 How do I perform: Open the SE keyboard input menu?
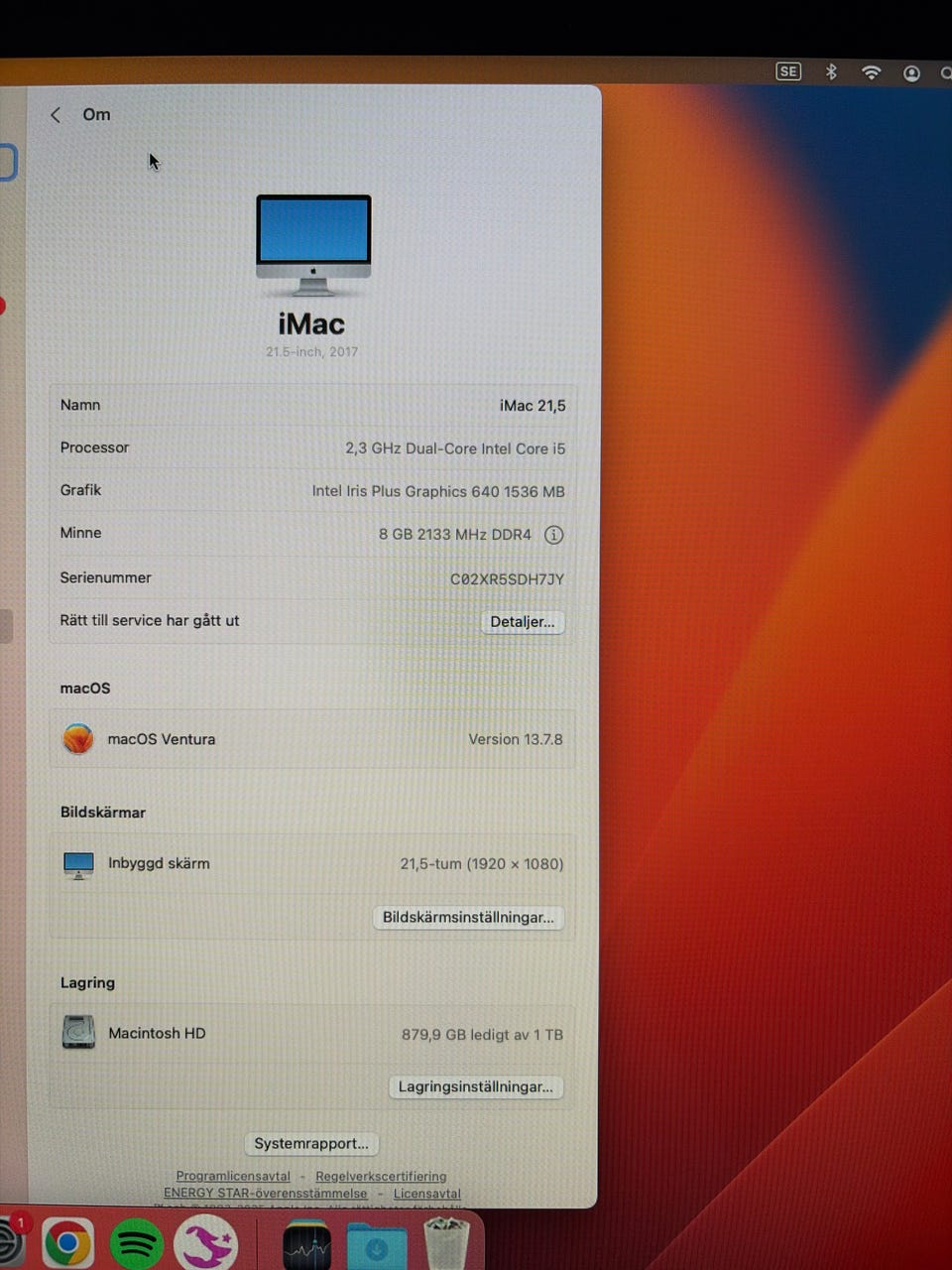788,71
